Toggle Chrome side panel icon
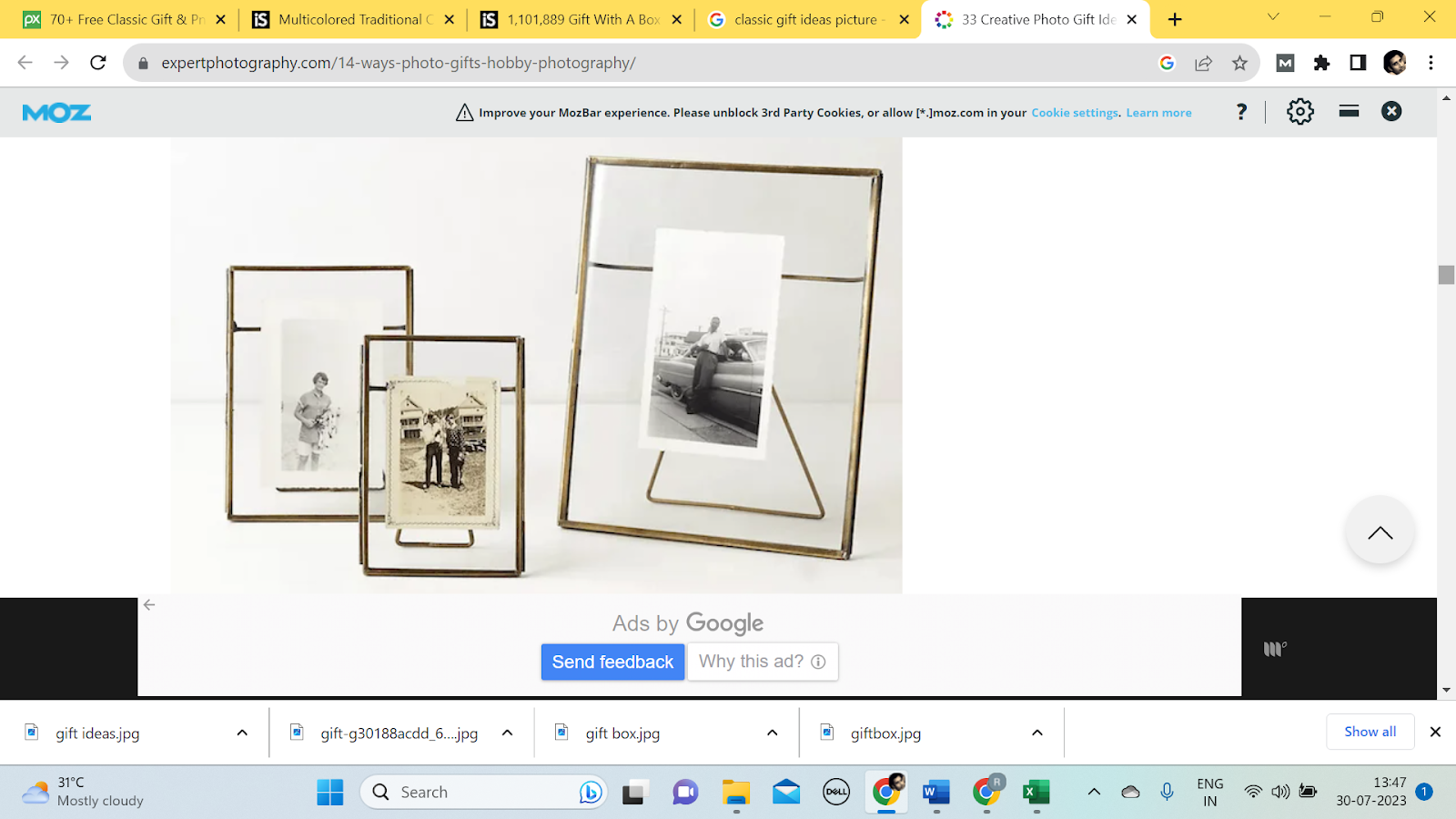 tap(1358, 63)
